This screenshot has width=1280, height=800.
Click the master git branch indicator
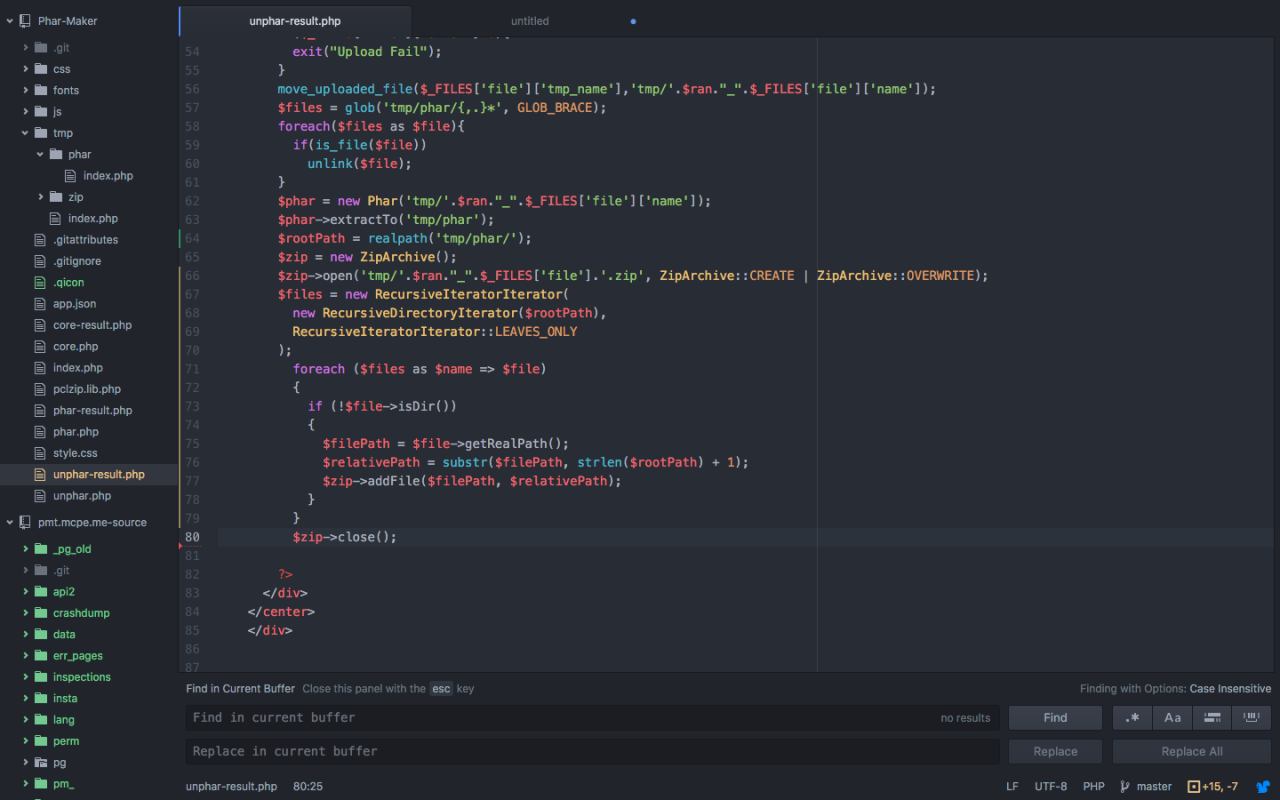(1146, 787)
